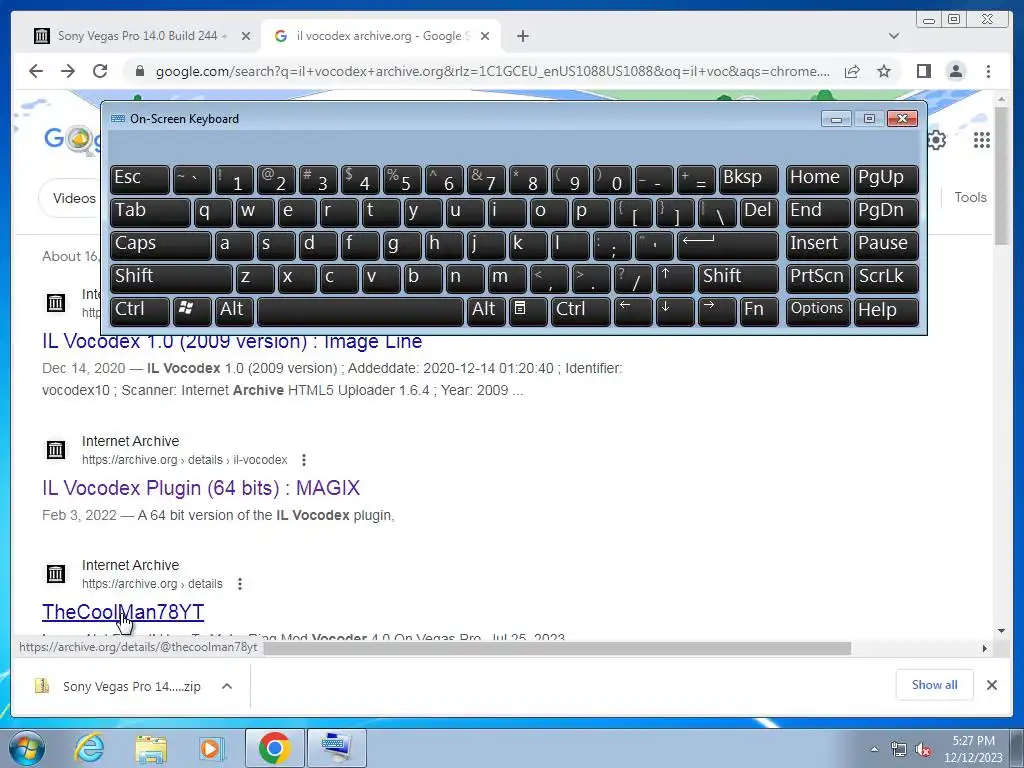1024x768 pixels.
Task: Open a new tab with plus button
Action: coord(522,36)
